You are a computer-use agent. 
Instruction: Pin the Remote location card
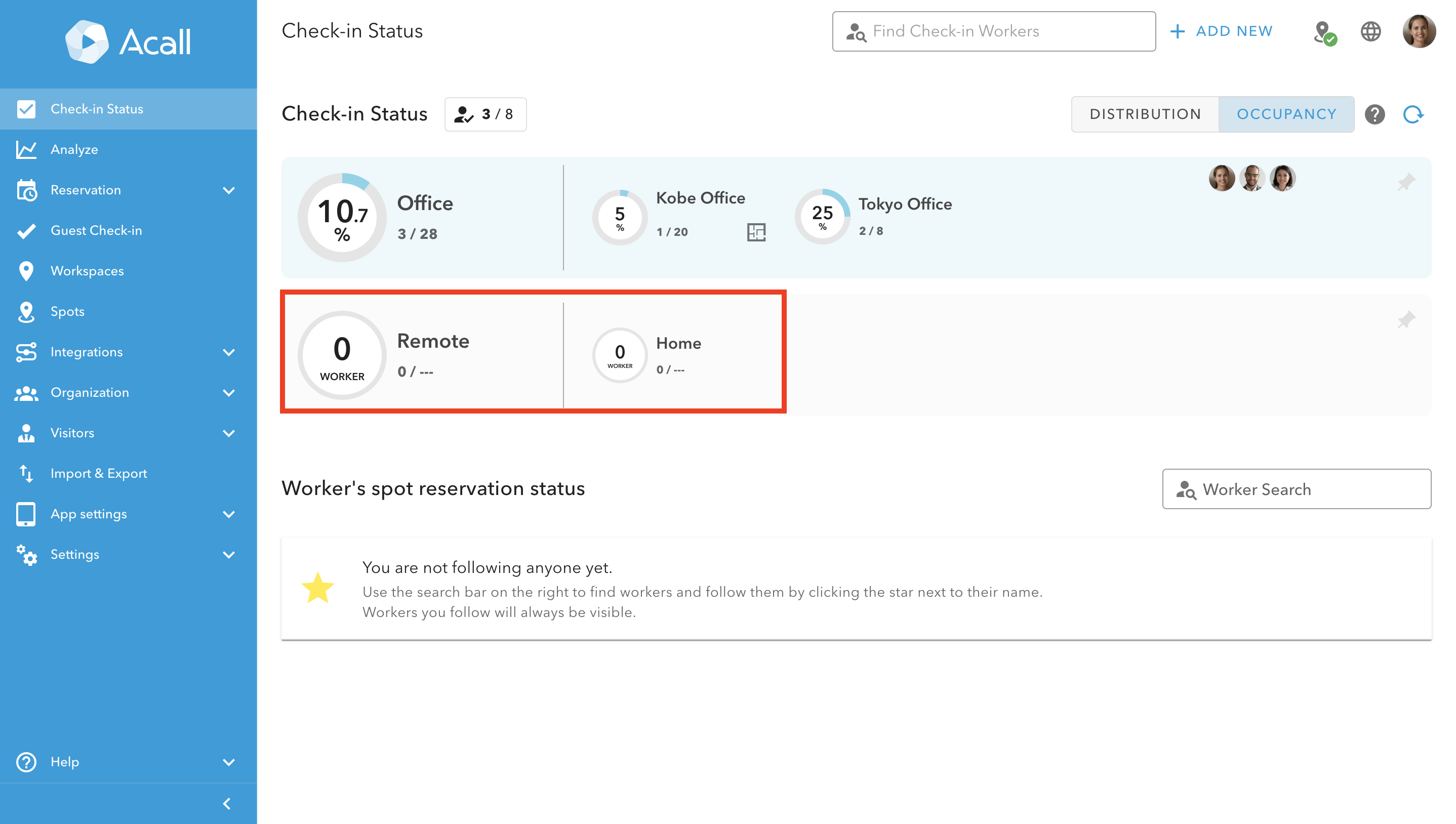coord(1406,320)
